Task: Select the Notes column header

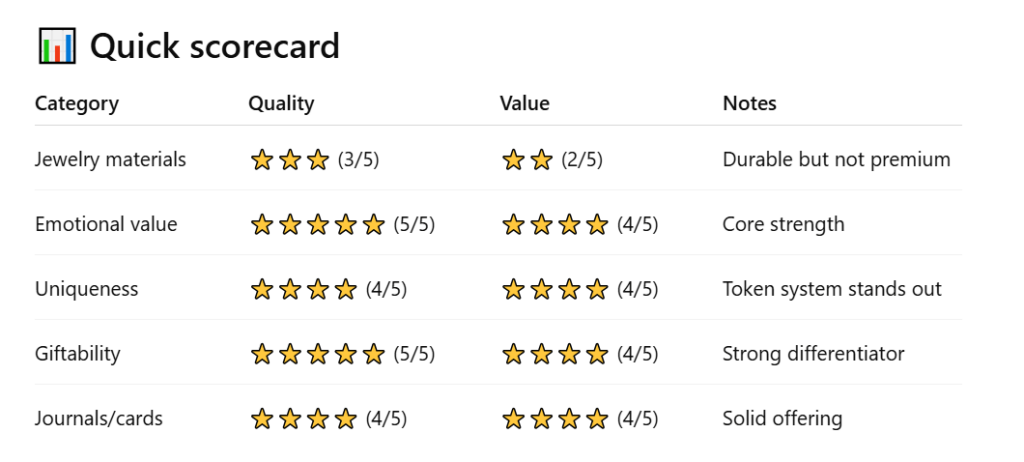Action: pyautogui.click(x=749, y=103)
